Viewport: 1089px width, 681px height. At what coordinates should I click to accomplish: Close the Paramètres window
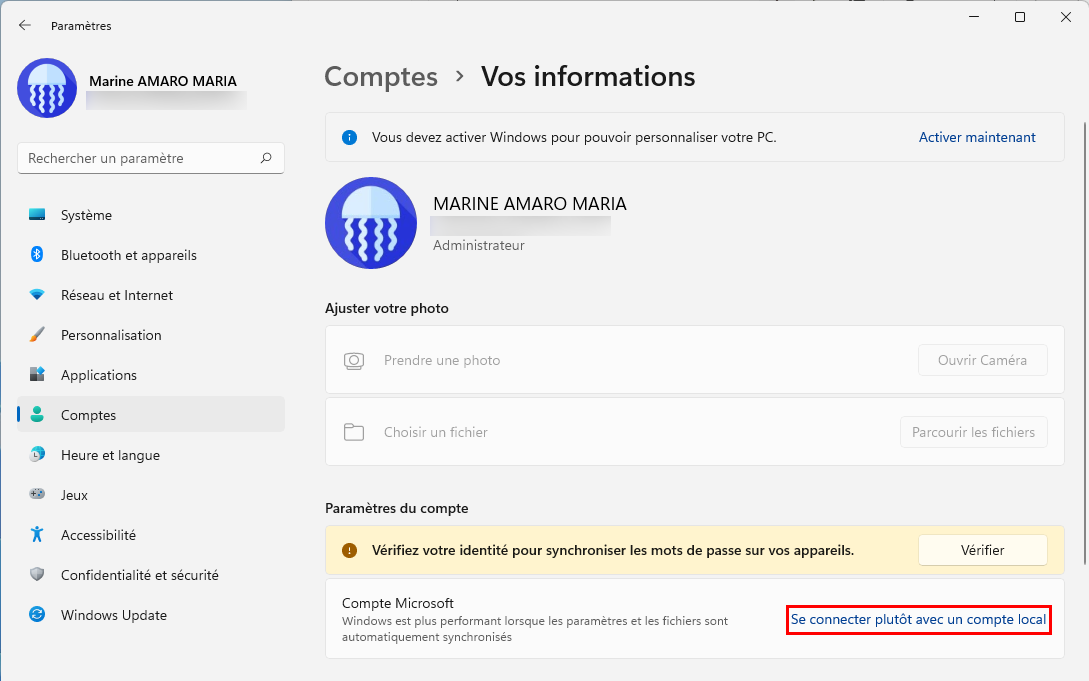point(1065,17)
